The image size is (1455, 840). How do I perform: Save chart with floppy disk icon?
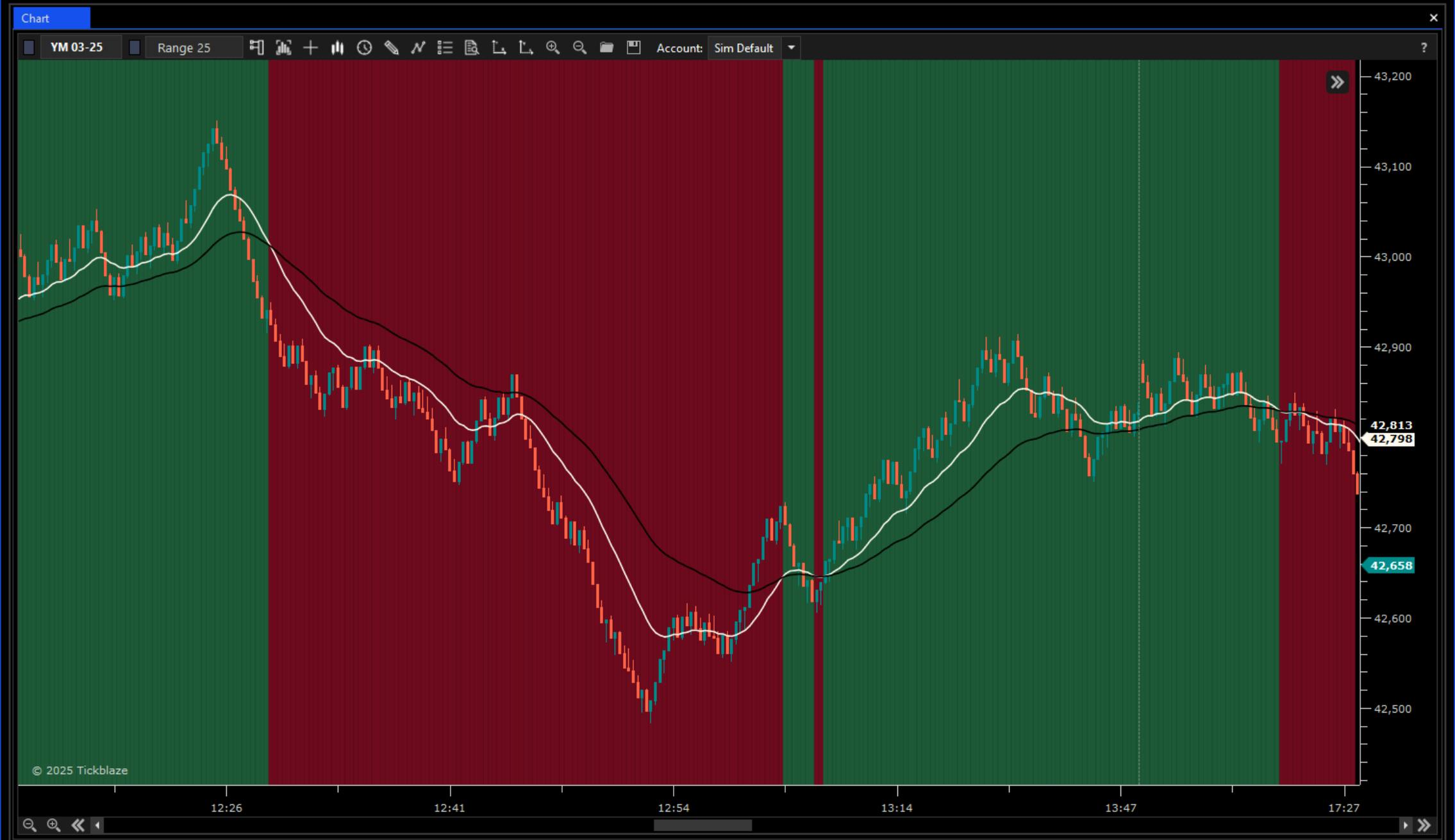pyautogui.click(x=633, y=47)
